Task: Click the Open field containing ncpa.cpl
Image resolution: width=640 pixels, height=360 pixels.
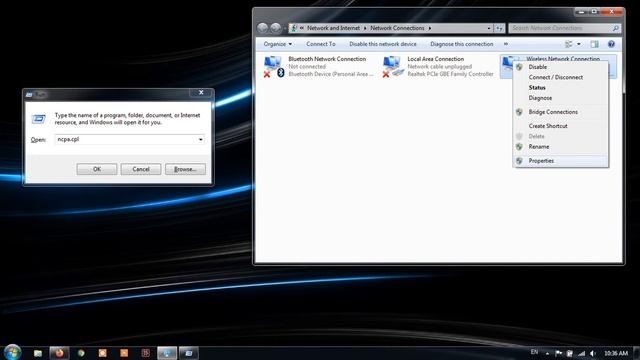Action: pos(130,140)
